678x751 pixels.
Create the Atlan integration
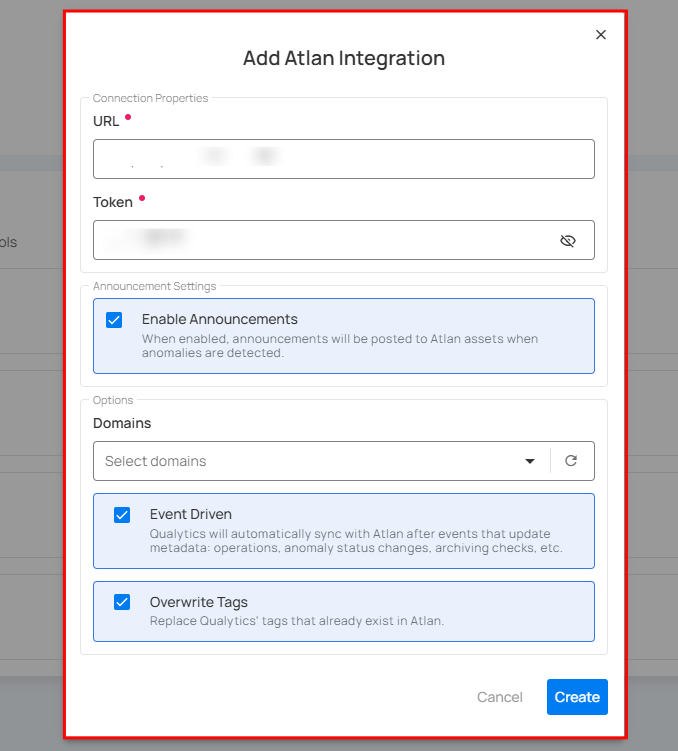click(x=577, y=697)
